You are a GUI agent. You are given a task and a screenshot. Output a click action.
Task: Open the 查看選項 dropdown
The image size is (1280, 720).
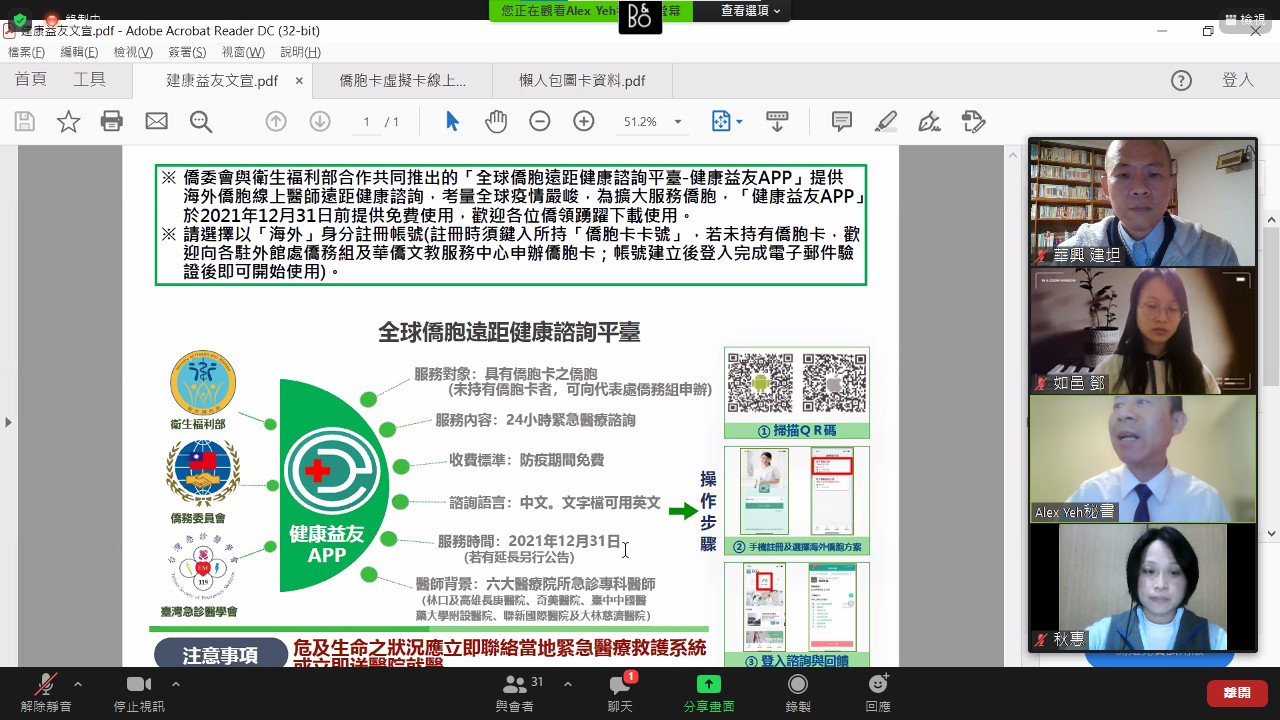click(x=750, y=11)
